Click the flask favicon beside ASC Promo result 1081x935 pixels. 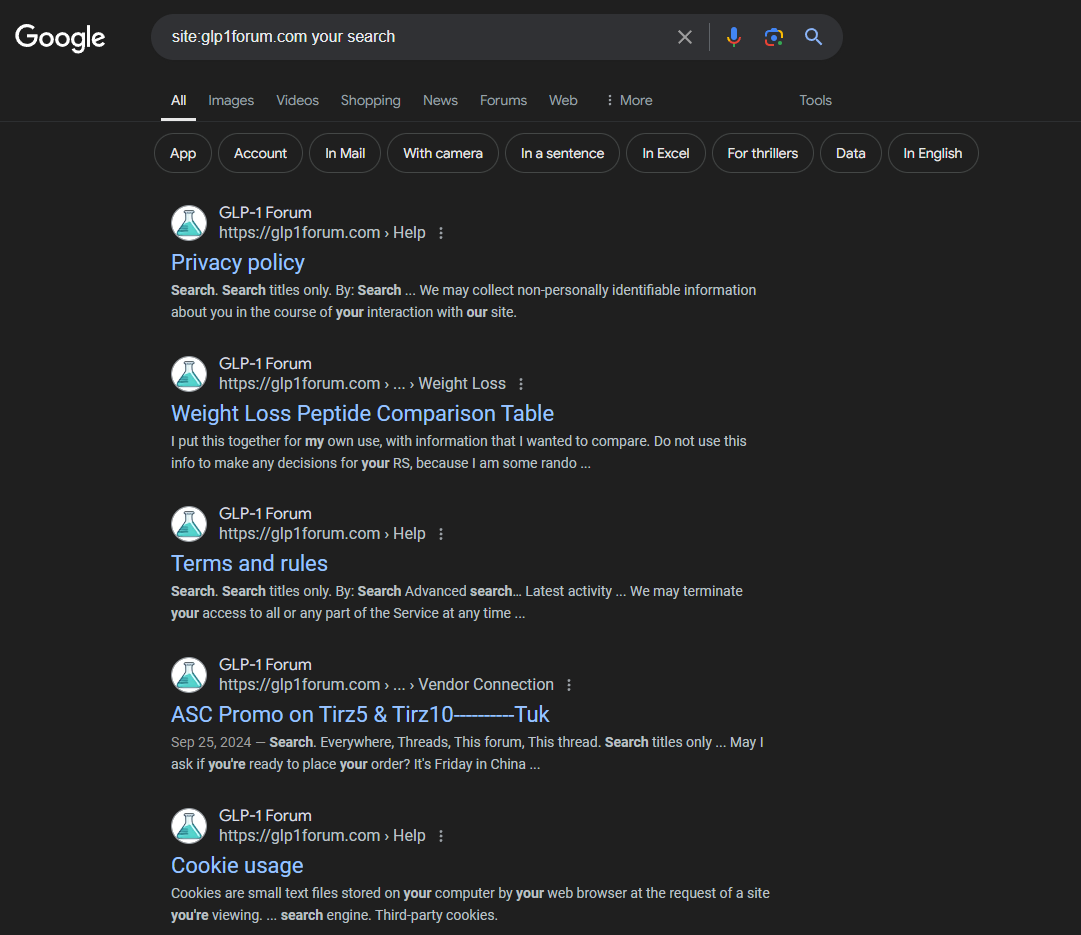coord(189,675)
